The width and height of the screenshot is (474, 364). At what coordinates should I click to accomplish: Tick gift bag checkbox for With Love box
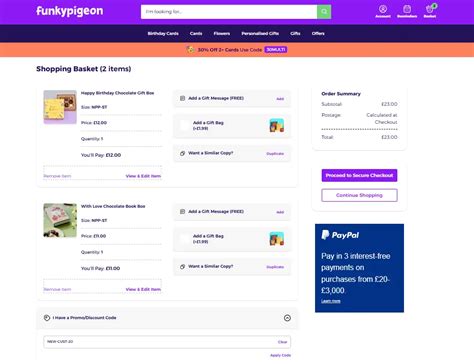coord(185,239)
